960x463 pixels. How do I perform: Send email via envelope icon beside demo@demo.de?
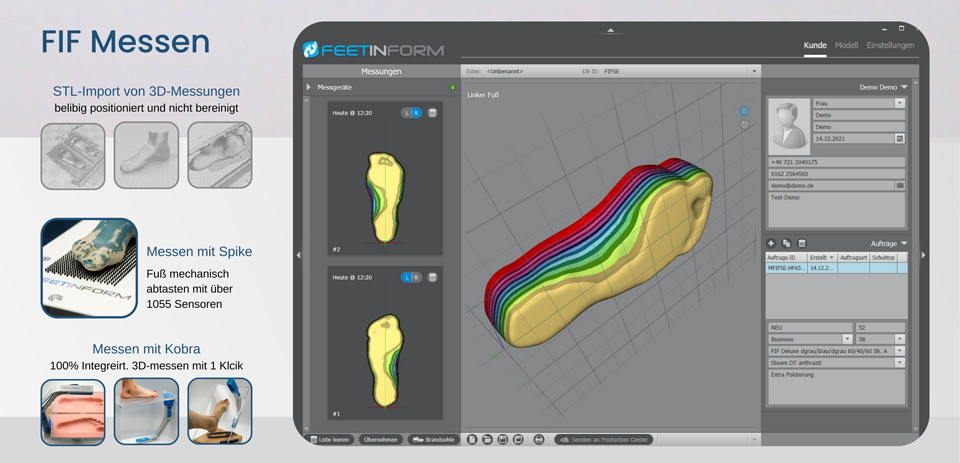899,185
